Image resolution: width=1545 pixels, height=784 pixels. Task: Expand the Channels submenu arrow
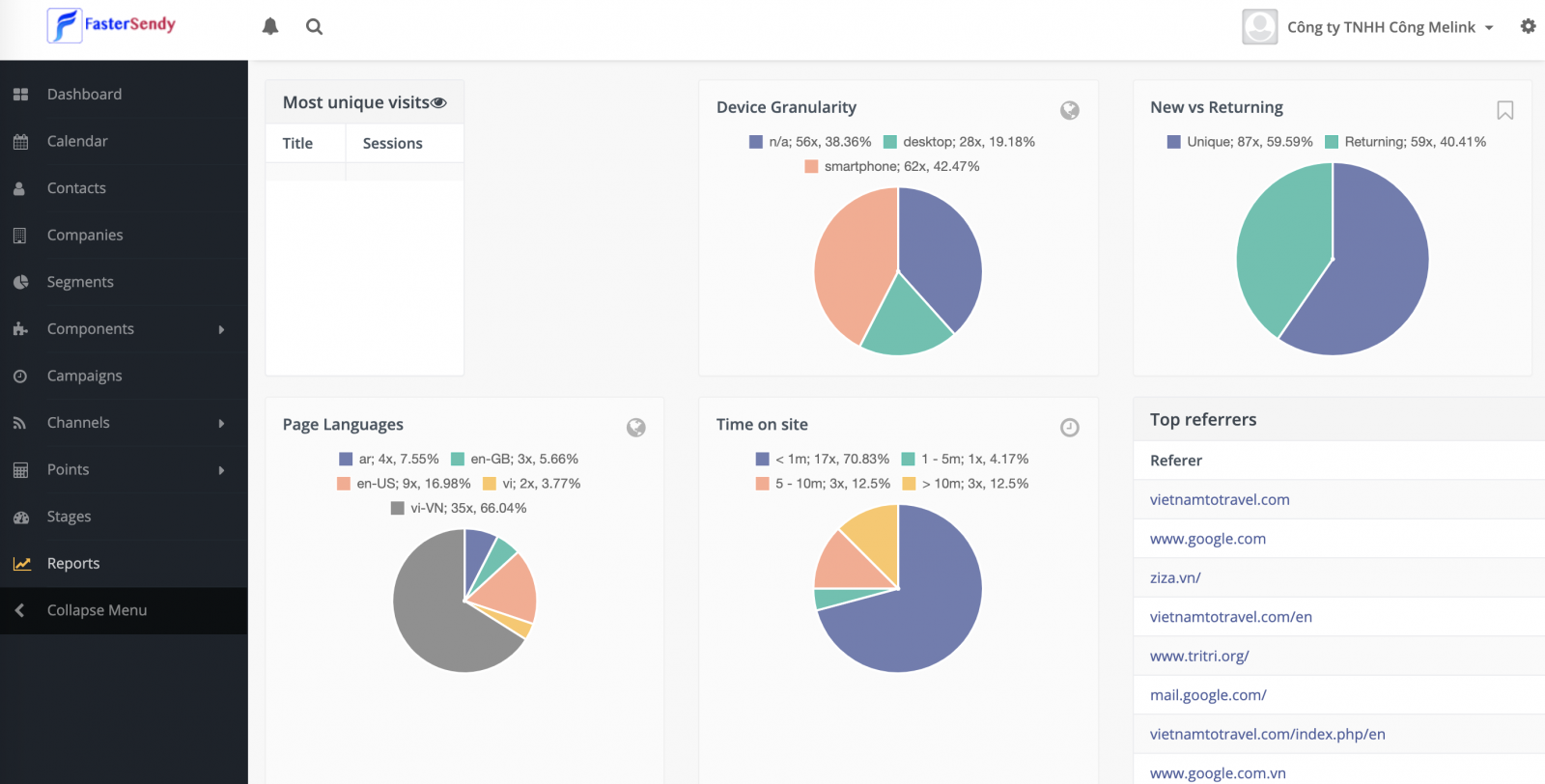click(221, 423)
